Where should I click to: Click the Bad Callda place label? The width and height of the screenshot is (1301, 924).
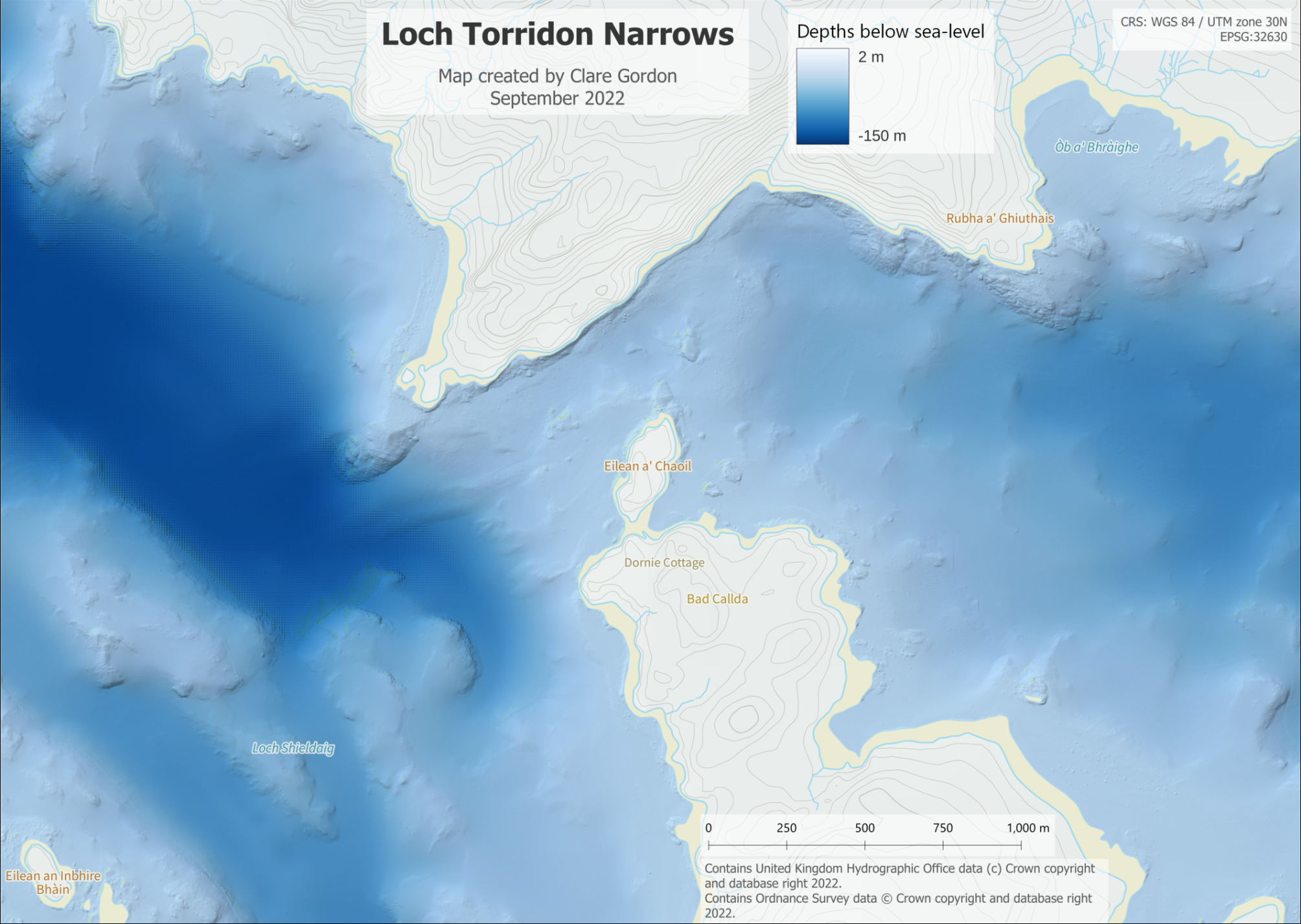(717, 599)
